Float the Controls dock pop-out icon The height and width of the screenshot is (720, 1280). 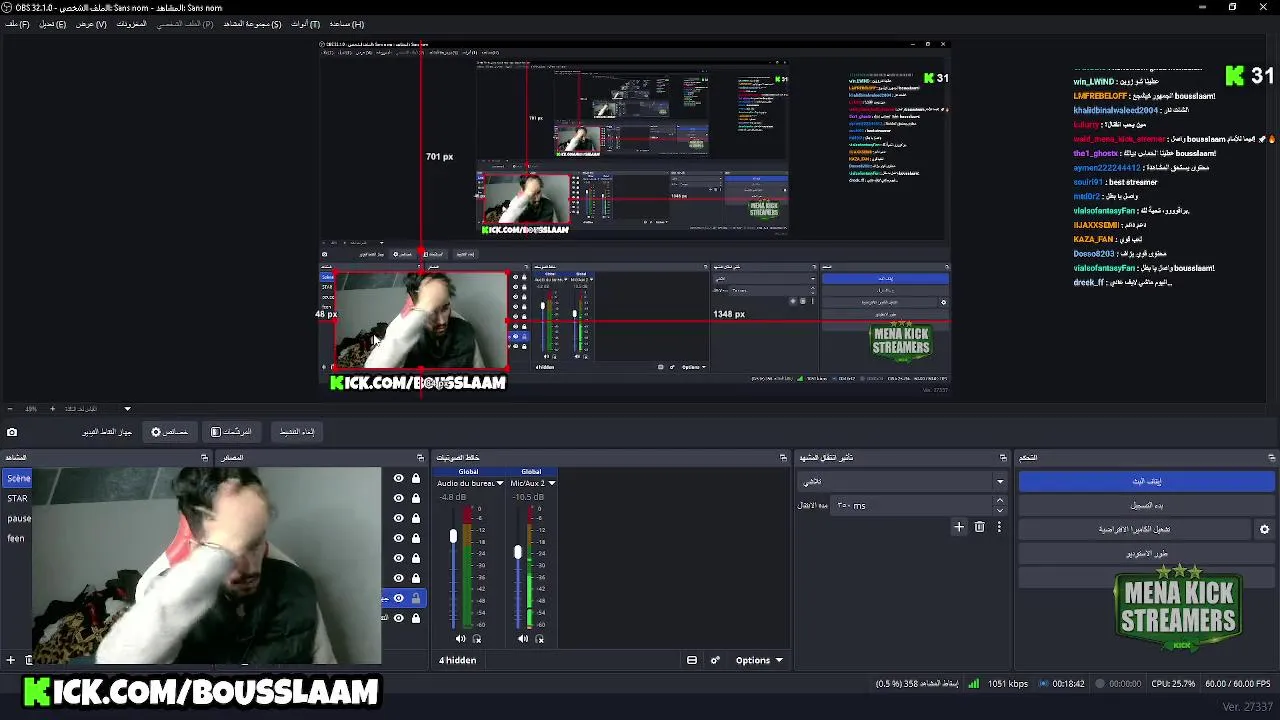[1272, 458]
